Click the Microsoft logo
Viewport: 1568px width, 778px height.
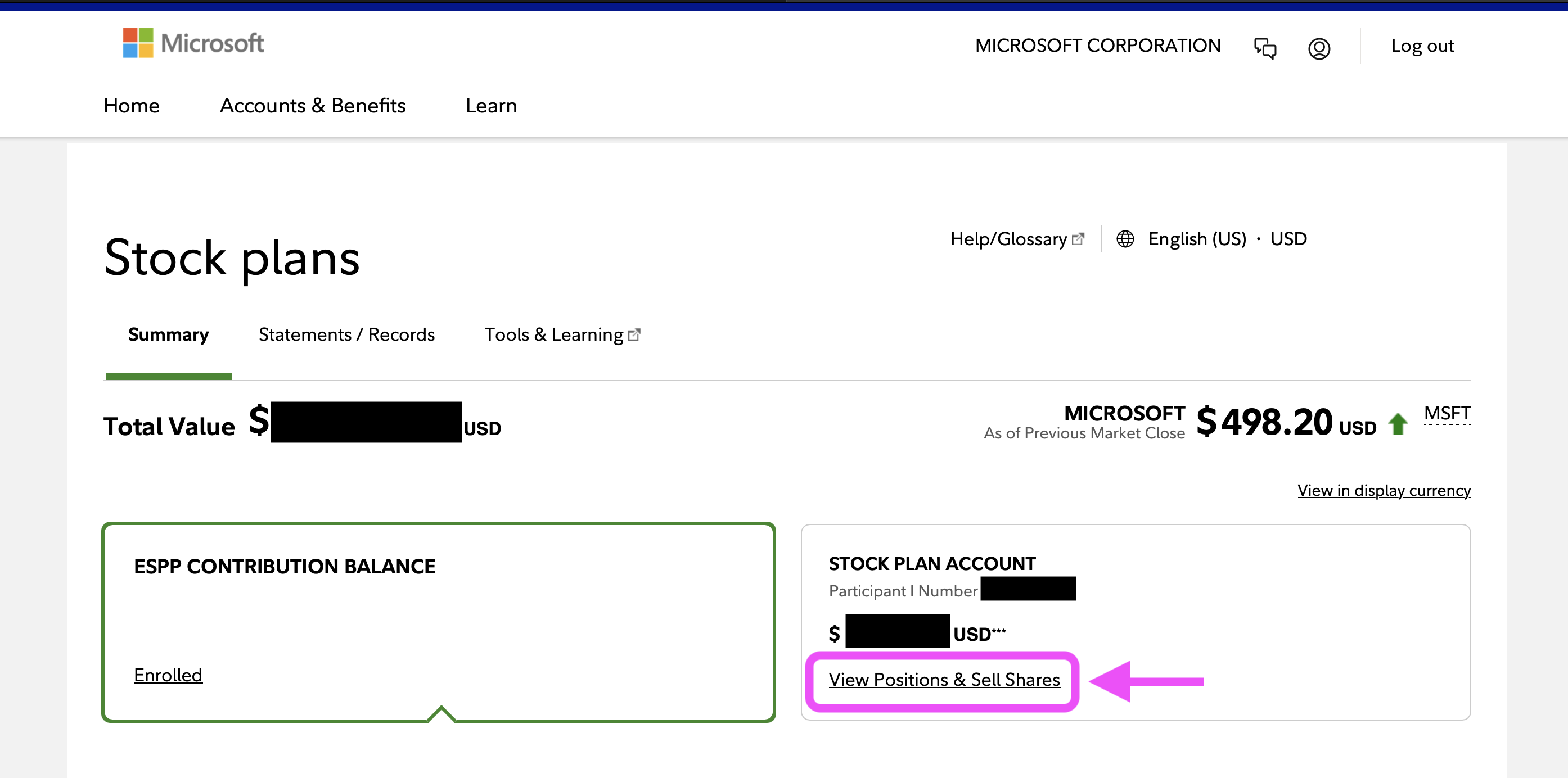pyautogui.click(x=192, y=43)
